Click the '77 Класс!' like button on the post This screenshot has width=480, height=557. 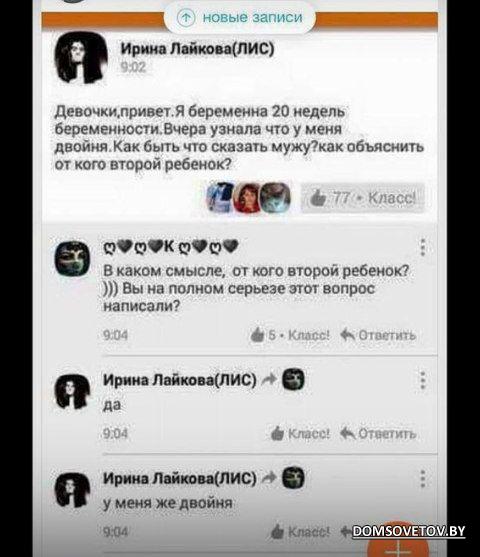click(x=363, y=198)
